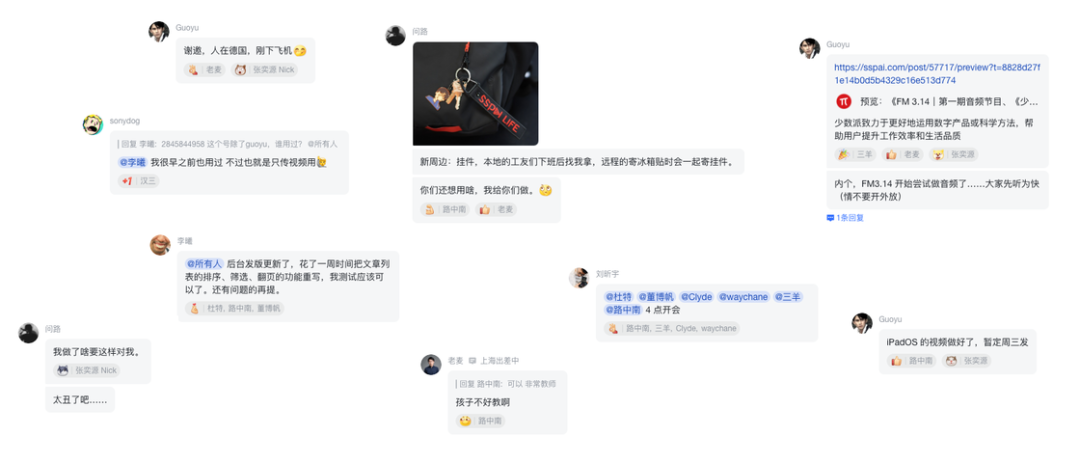Click 李曦's avatar icon

[160, 245]
